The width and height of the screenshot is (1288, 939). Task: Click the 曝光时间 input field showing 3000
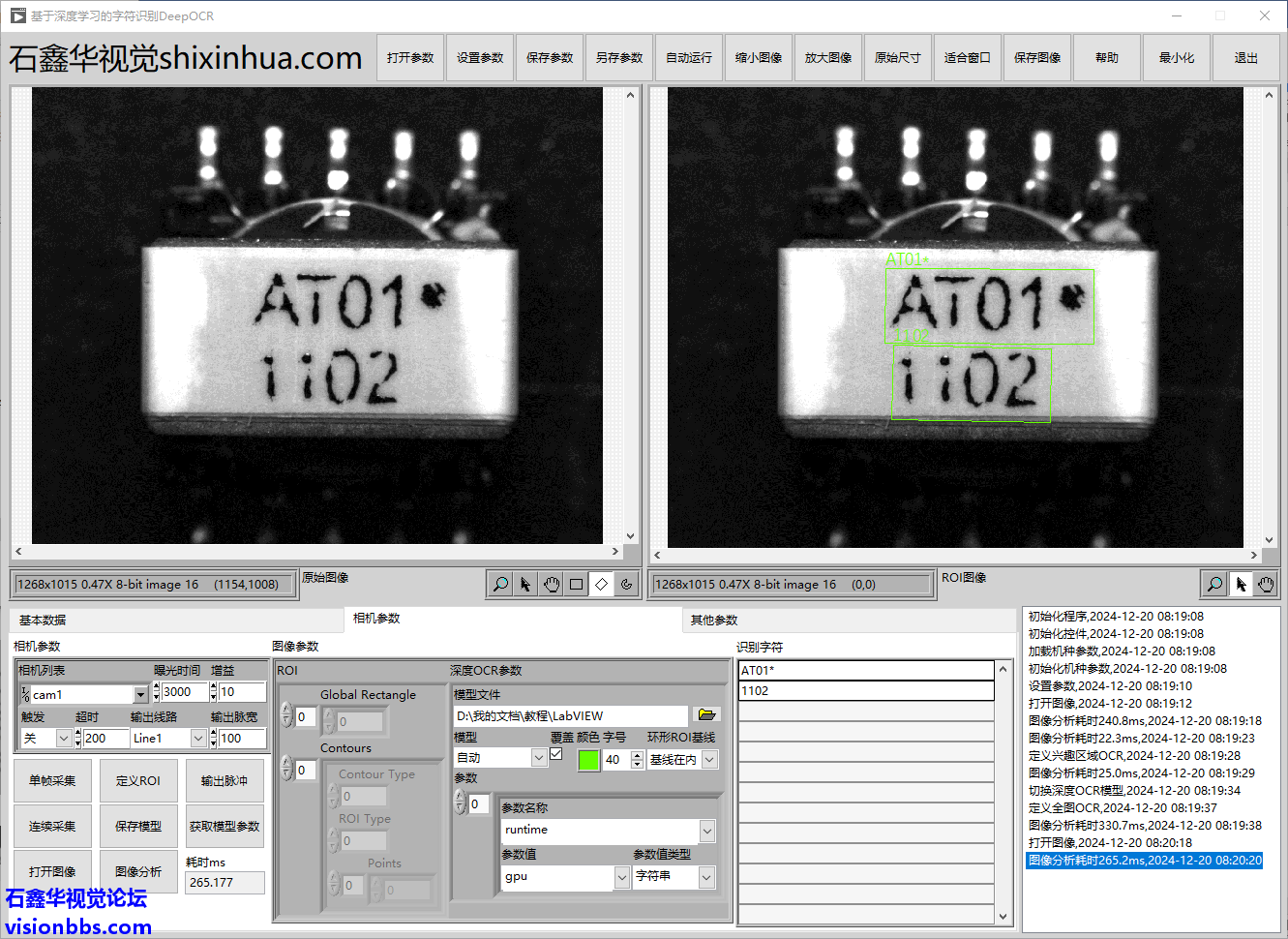(184, 692)
